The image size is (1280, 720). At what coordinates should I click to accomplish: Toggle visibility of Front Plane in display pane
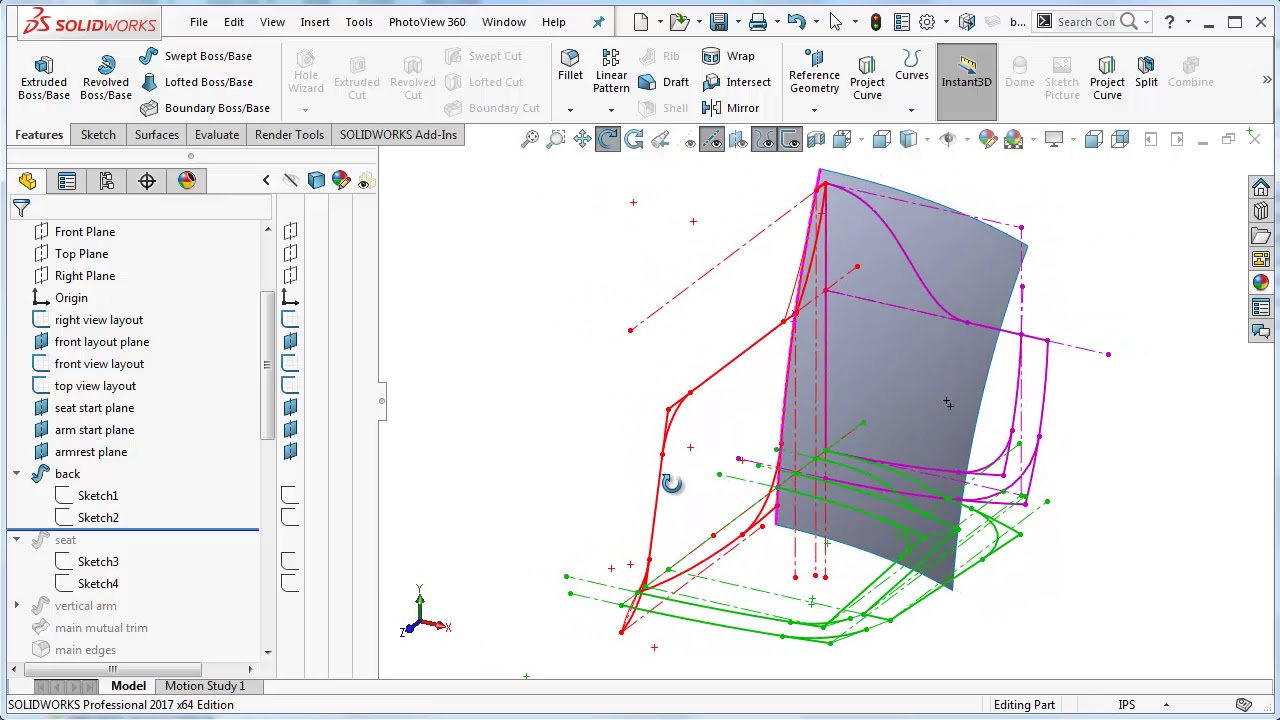(290, 231)
